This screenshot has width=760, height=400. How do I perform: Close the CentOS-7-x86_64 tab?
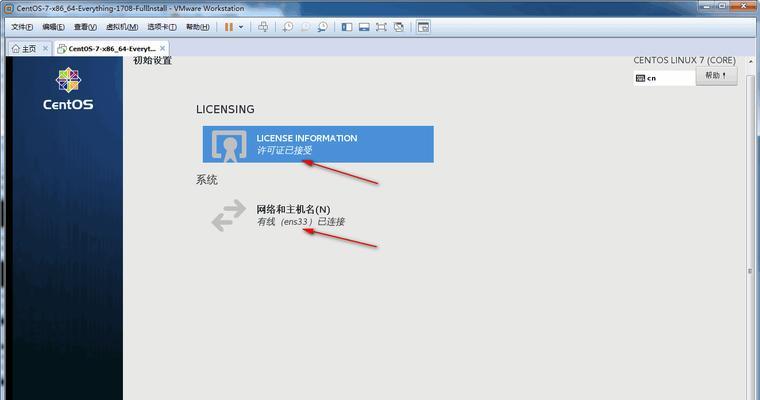pos(162,48)
